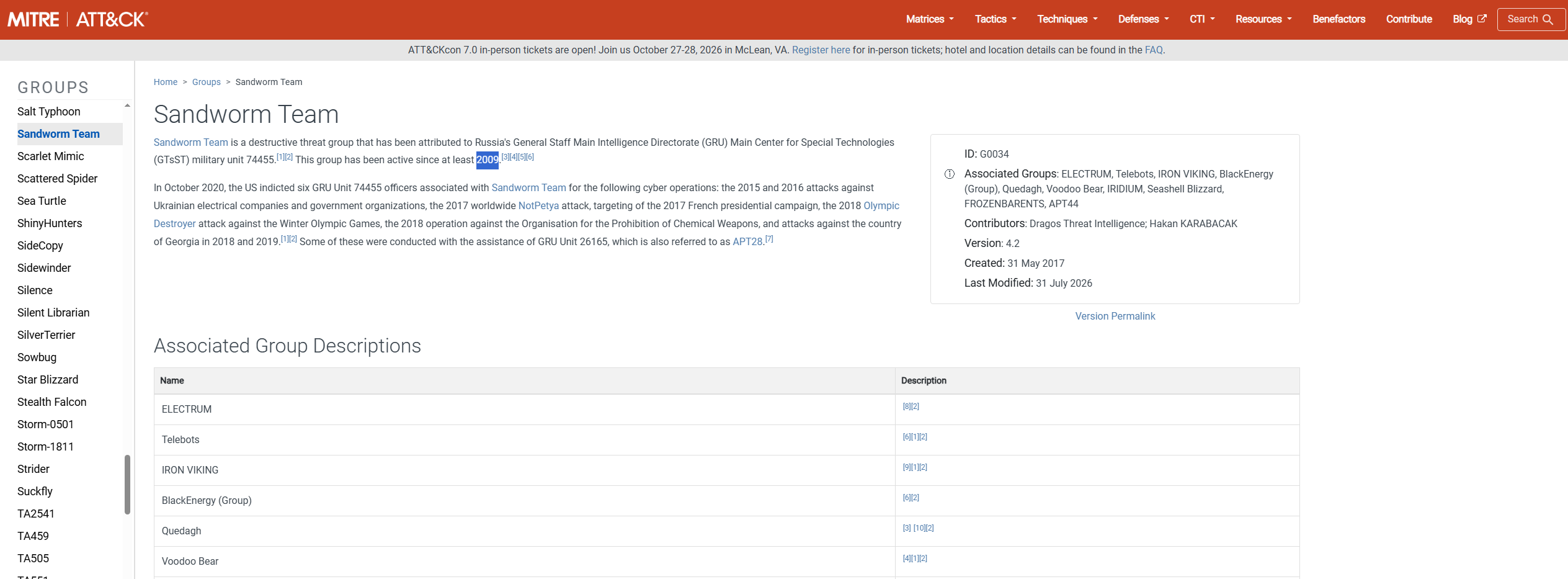Image resolution: width=1568 pixels, height=579 pixels.
Task: Expand the Techniques dropdown
Action: (1067, 19)
